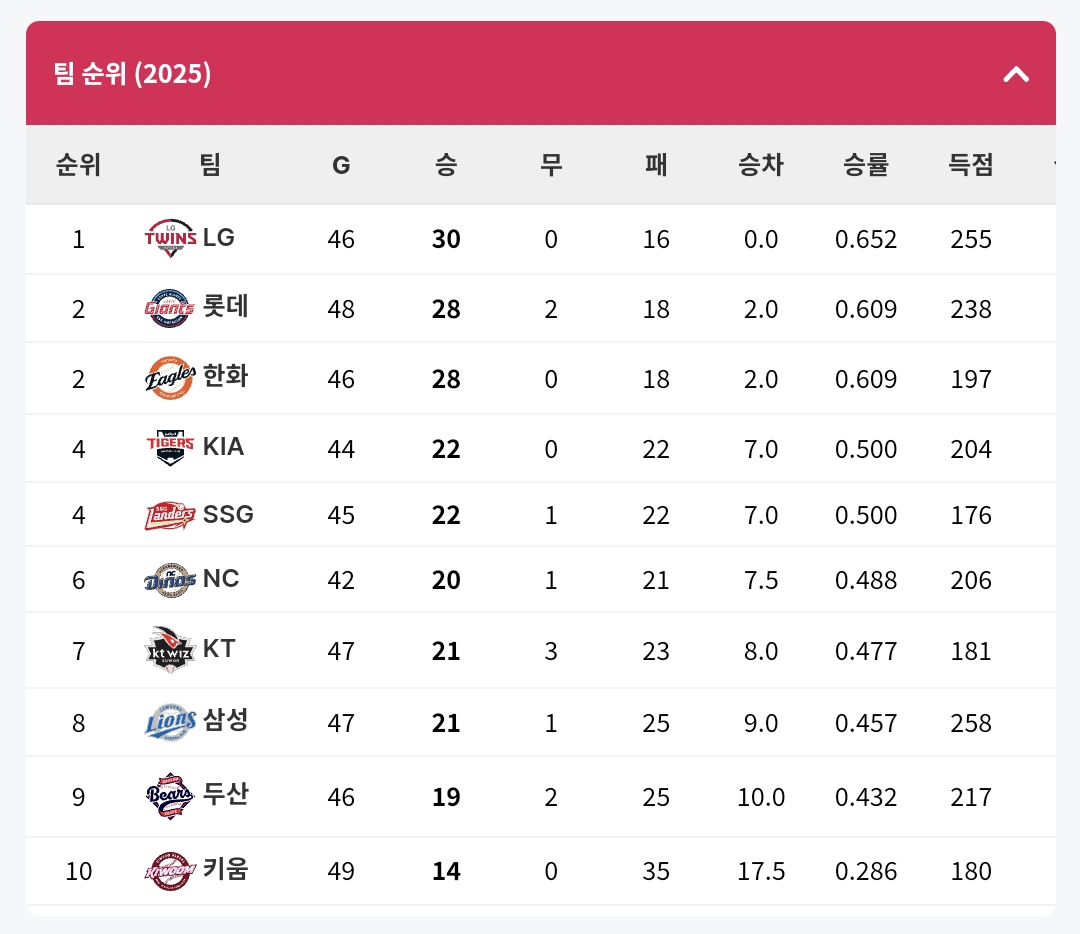Collapse the 팀 순위 (2025) panel chevron
This screenshot has width=1080, height=934.
point(1016,74)
